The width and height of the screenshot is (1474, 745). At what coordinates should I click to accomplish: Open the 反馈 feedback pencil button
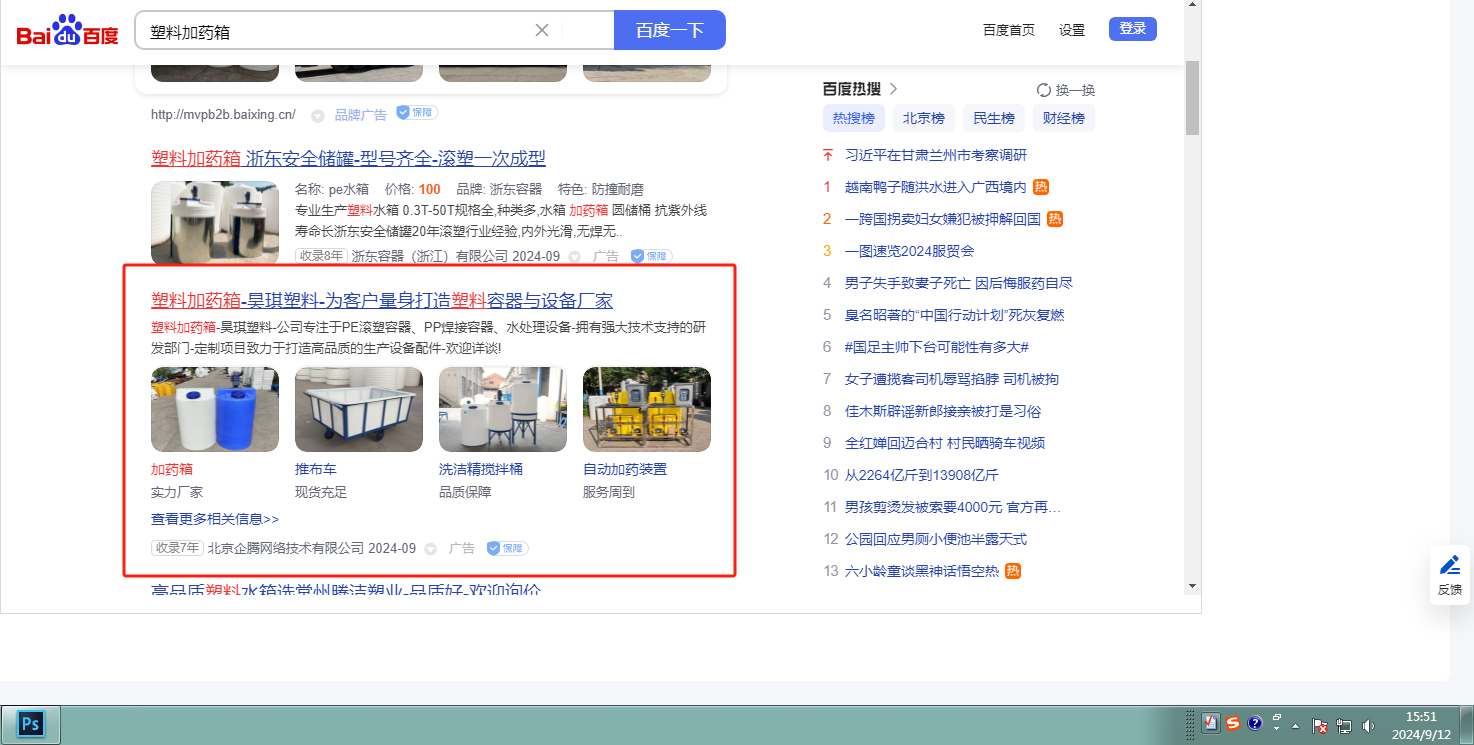[x=1450, y=575]
